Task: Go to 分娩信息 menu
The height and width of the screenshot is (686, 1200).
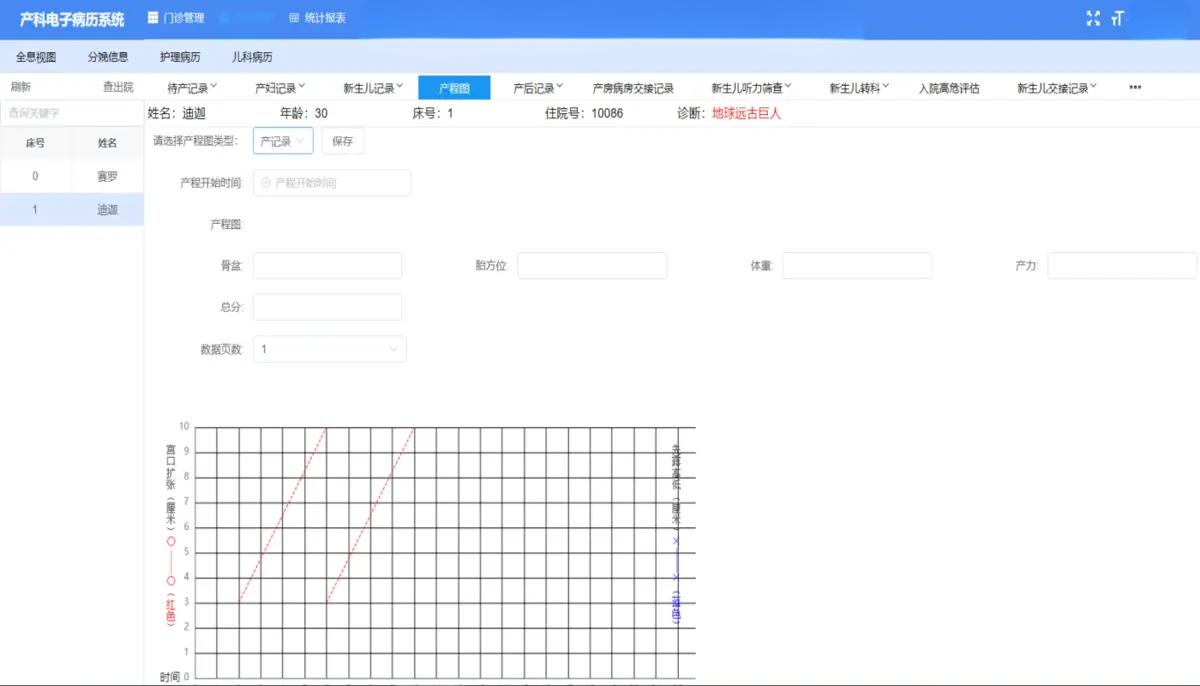Action: (108, 57)
